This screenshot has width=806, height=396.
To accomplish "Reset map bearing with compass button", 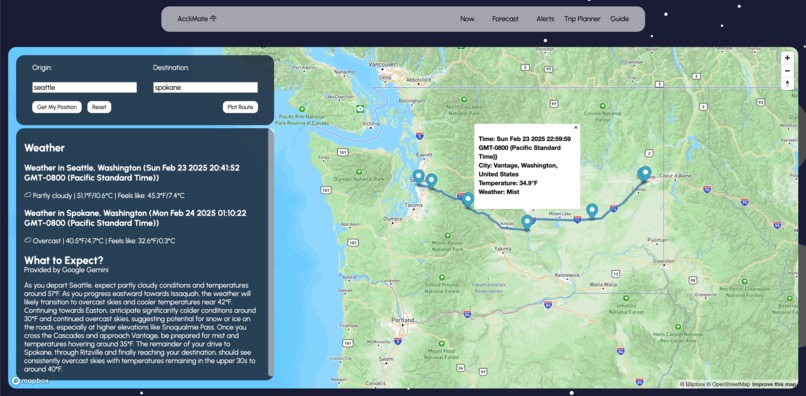I will click(787, 83).
